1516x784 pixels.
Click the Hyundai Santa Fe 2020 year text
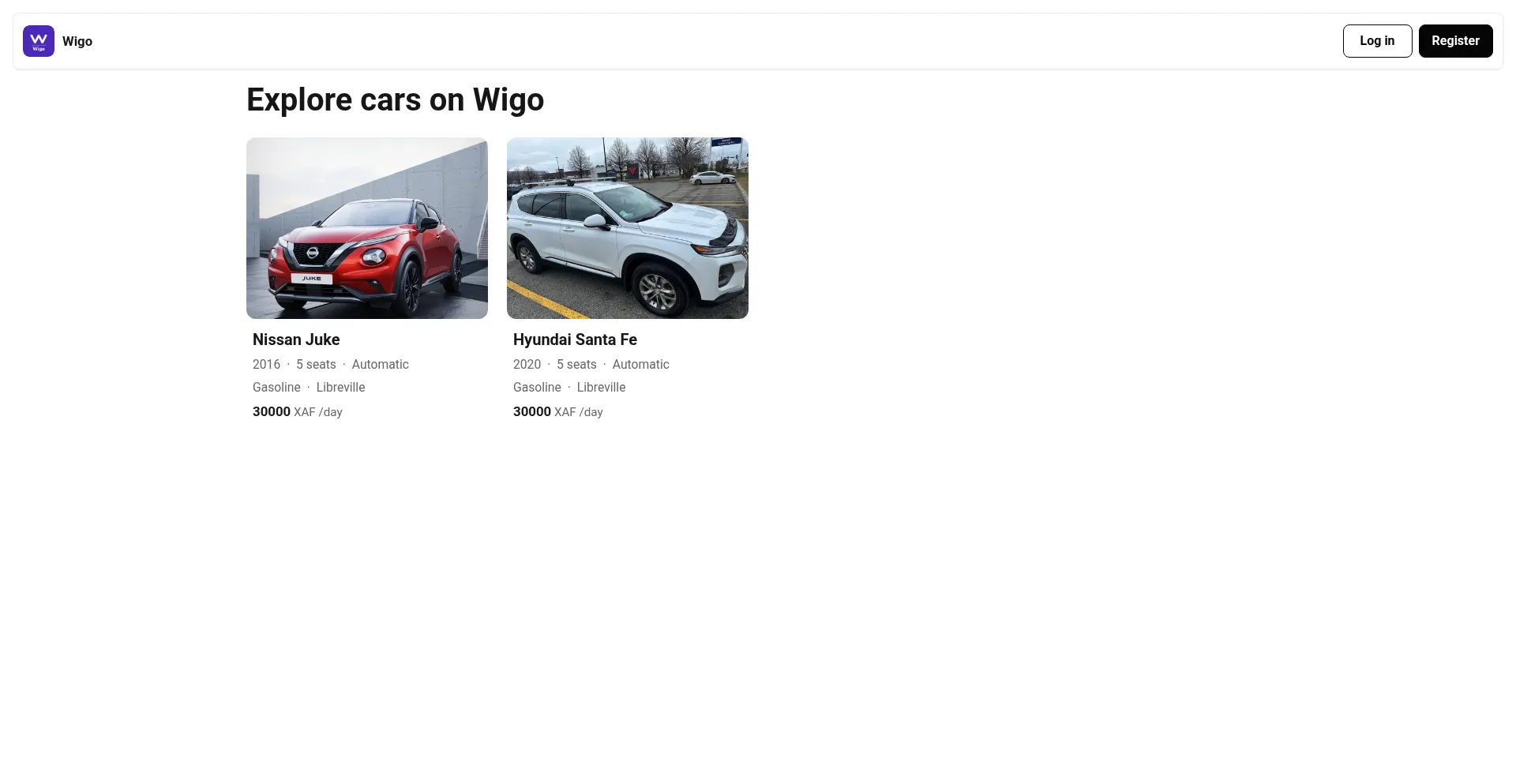[x=527, y=364]
